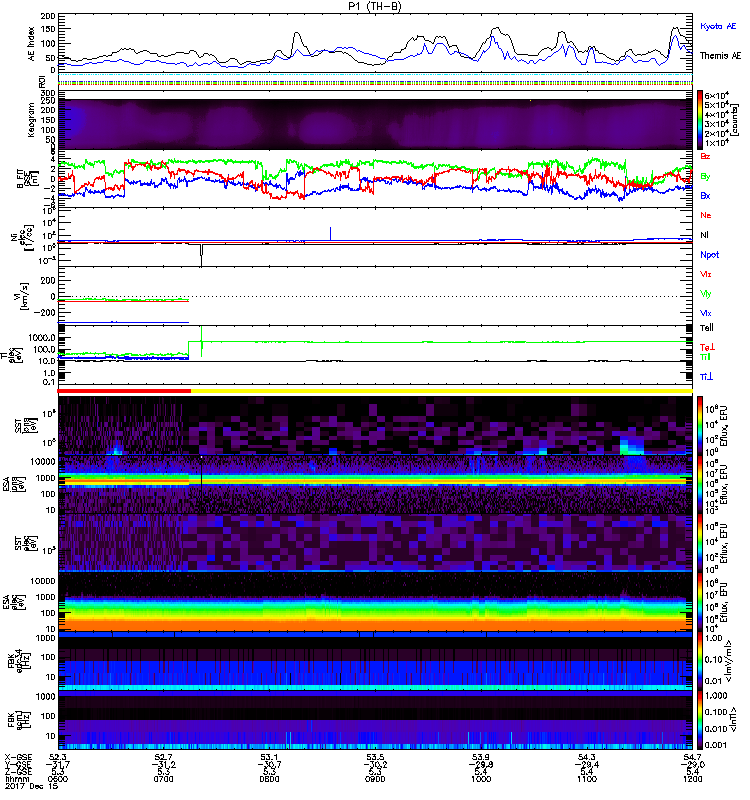Click the black Ni dip in density panel
750x800 pixels.
(x=202, y=255)
